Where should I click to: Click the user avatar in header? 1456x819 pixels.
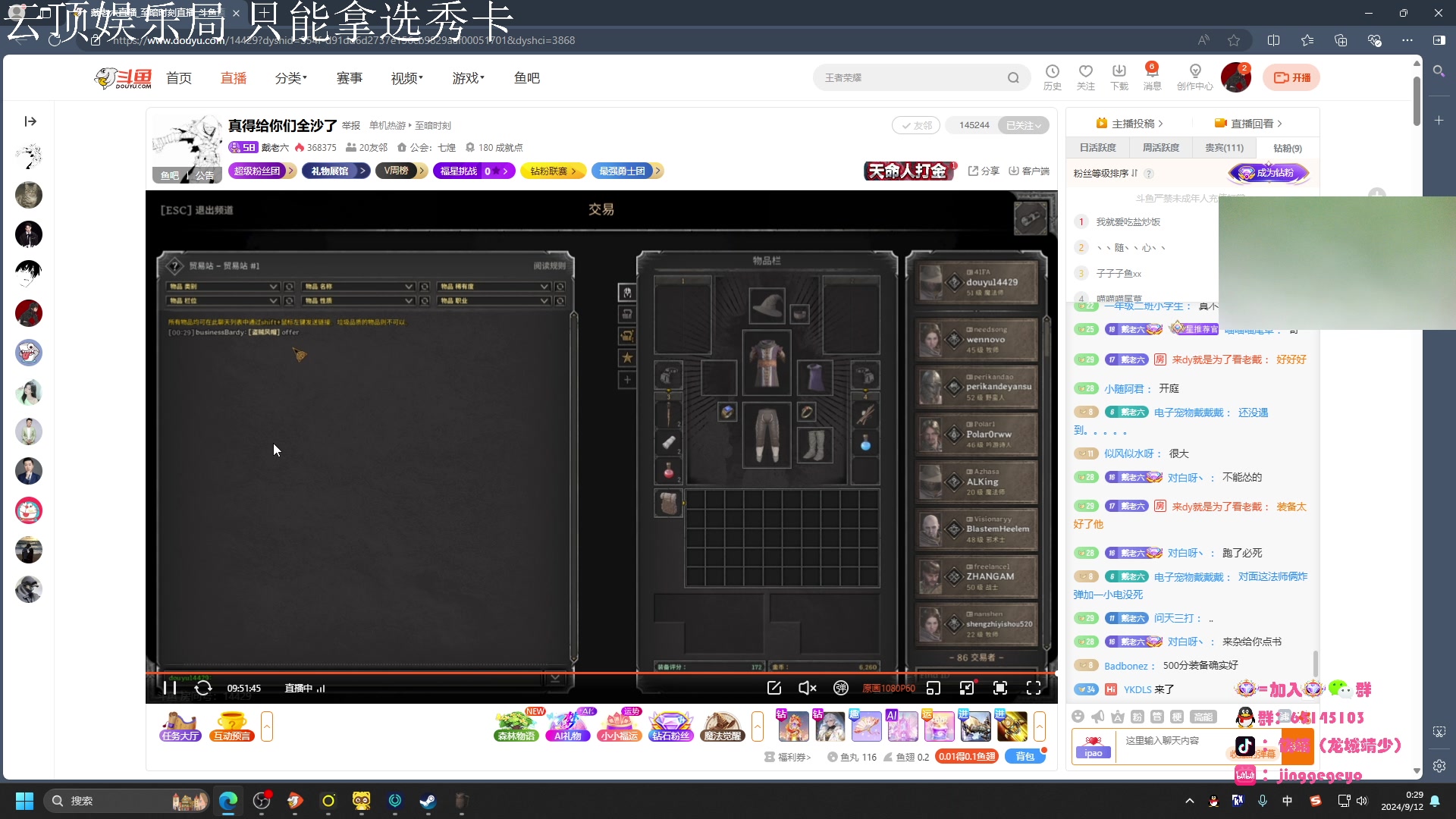point(1235,78)
